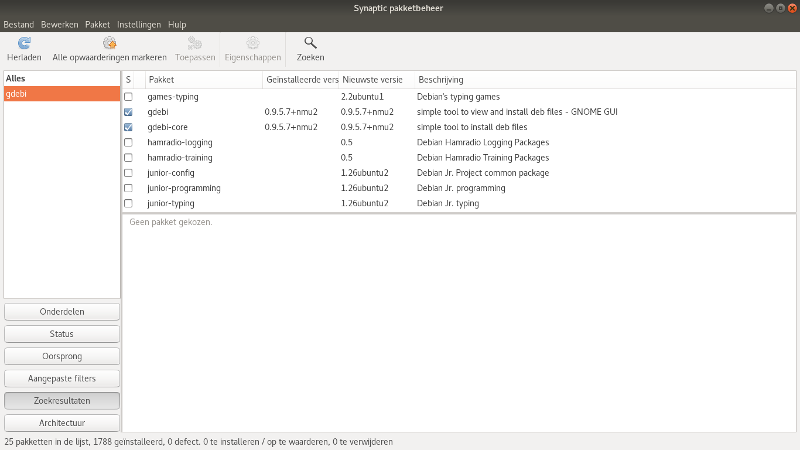
Task: Select the hamradio-logging package name
Action: pyautogui.click(x=180, y=142)
